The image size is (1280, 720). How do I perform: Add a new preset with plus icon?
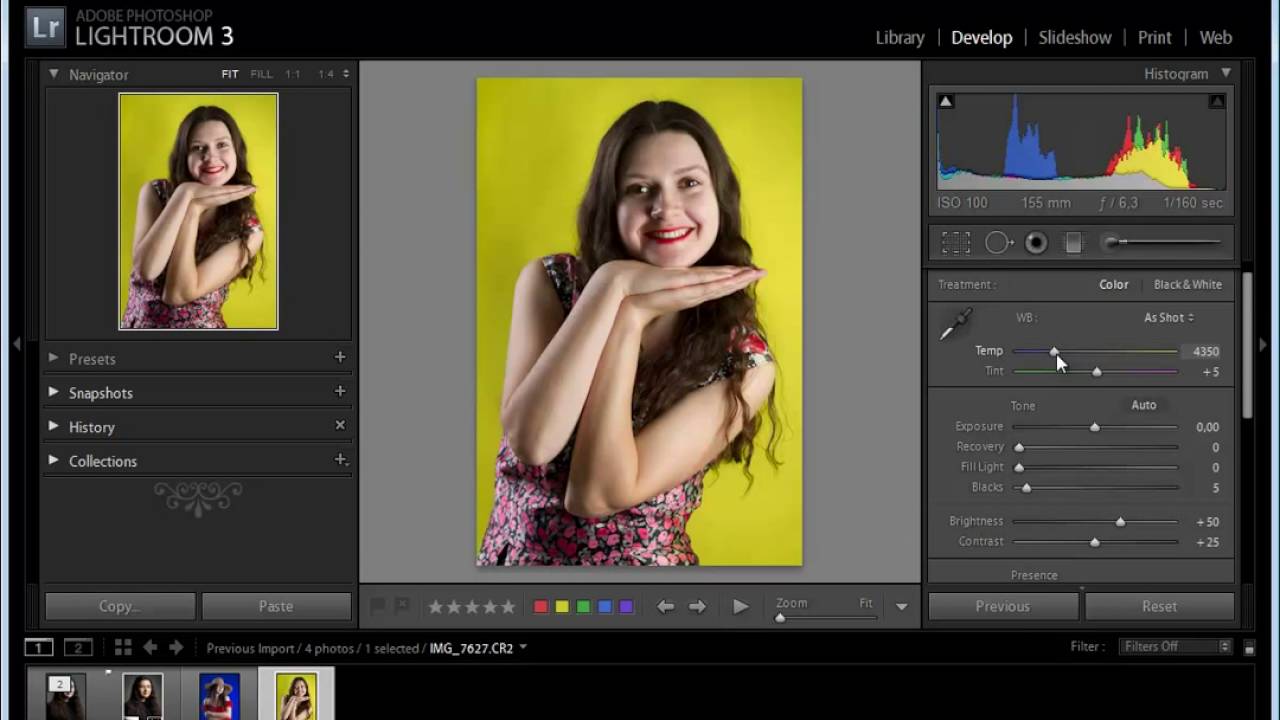tap(340, 357)
